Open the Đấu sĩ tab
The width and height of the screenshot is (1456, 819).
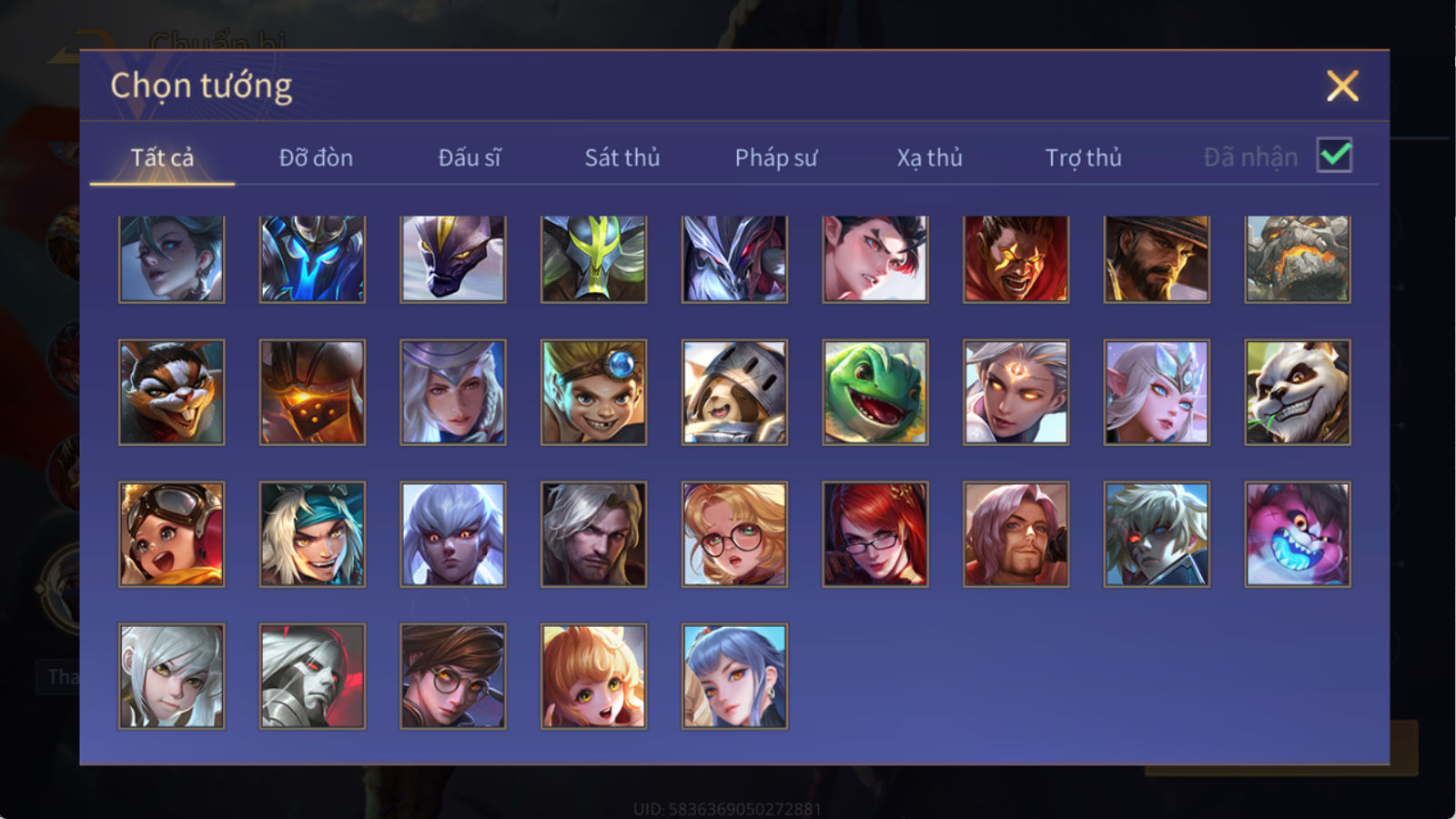click(x=469, y=157)
